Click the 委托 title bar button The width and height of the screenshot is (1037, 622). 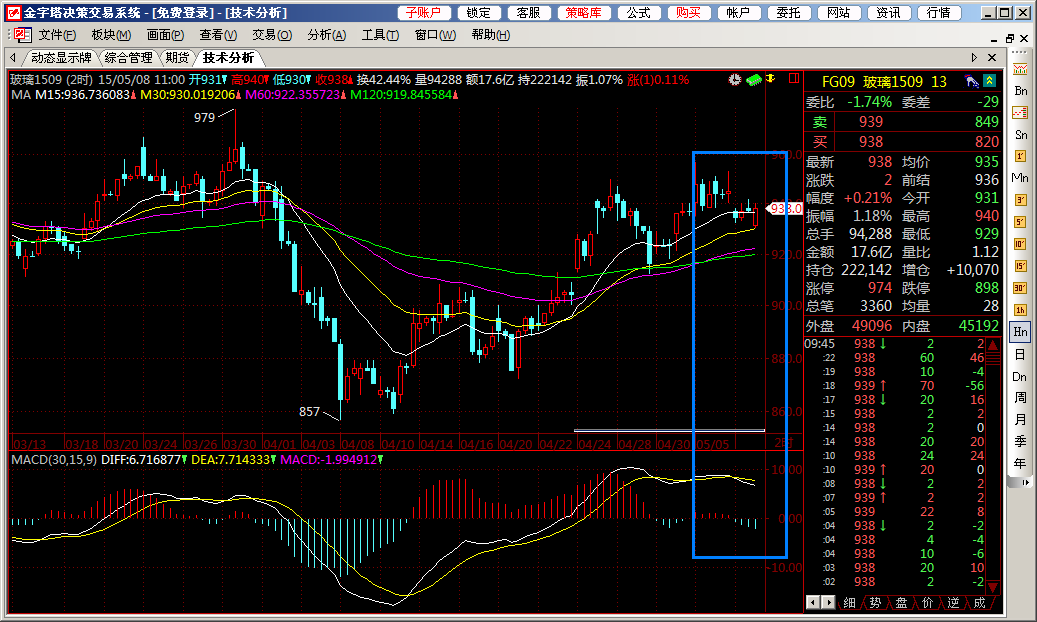point(789,13)
